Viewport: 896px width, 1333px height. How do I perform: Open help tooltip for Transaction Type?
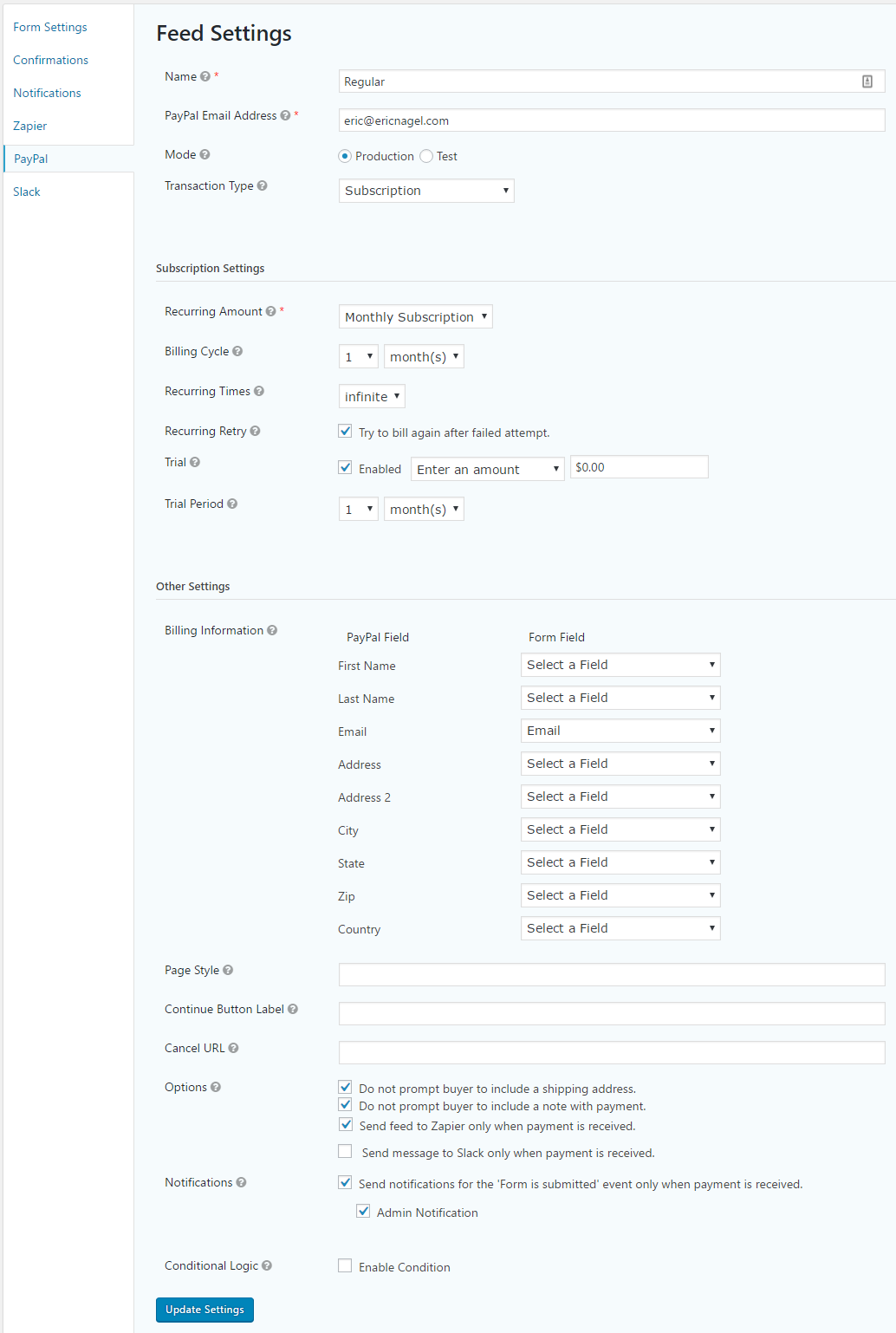tap(262, 185)
